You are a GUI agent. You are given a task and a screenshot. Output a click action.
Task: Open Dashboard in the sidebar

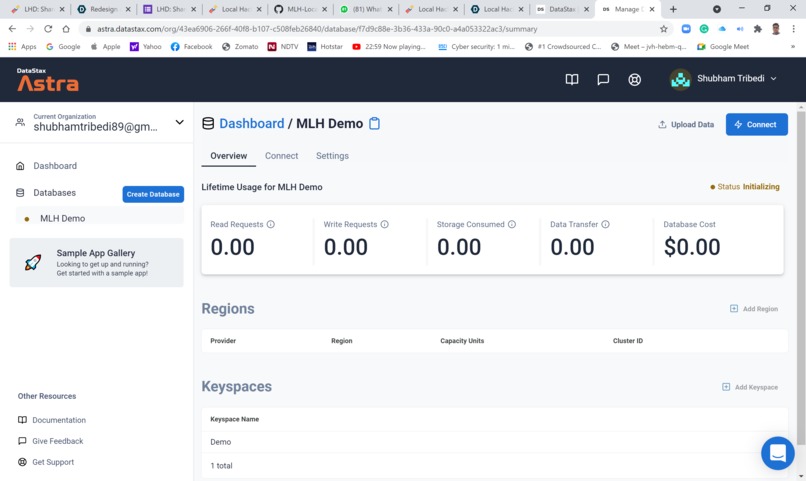coord(55,165)
